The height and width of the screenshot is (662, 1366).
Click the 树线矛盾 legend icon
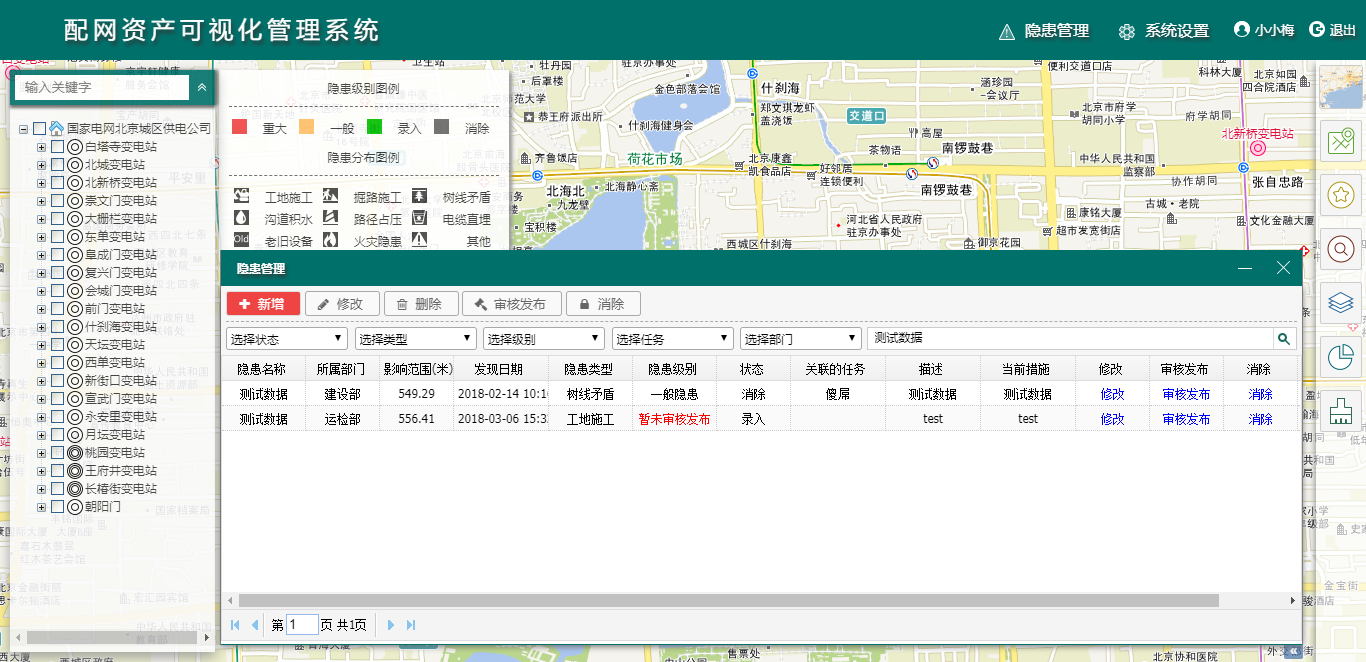[x=420, y=195]
